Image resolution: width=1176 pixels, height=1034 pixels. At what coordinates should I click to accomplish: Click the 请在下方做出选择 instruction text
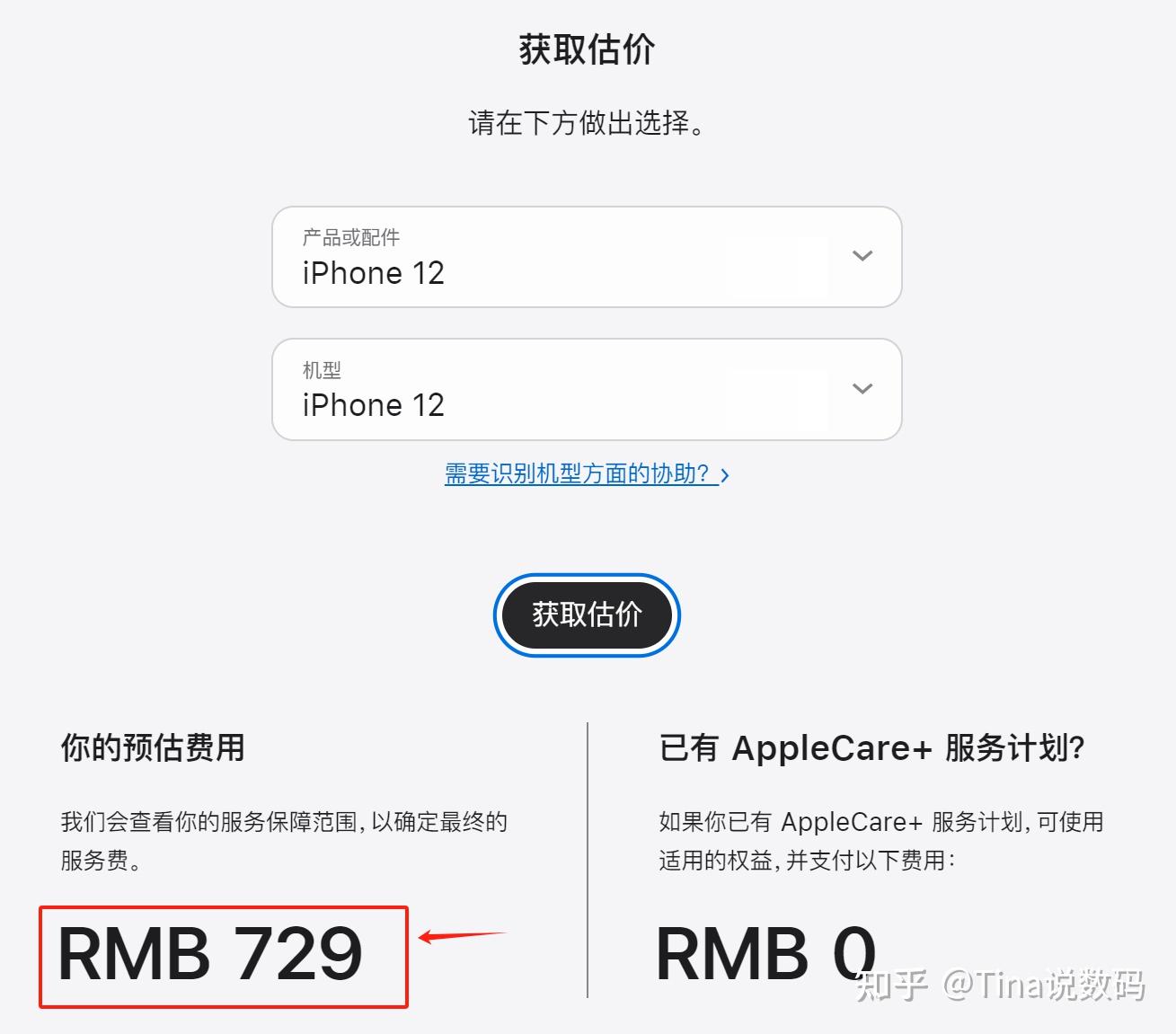tap(587, 123)
